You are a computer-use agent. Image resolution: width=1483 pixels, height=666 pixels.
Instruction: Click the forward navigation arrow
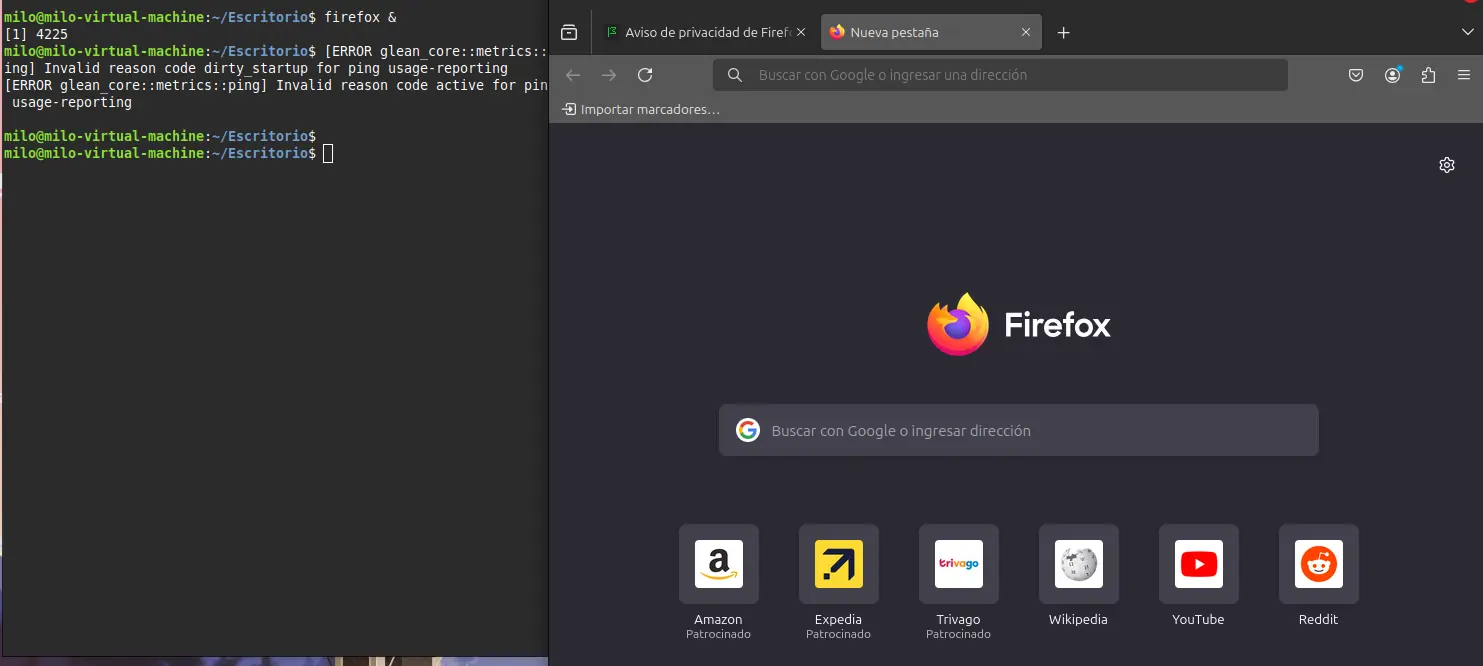[x=609, y=75]
